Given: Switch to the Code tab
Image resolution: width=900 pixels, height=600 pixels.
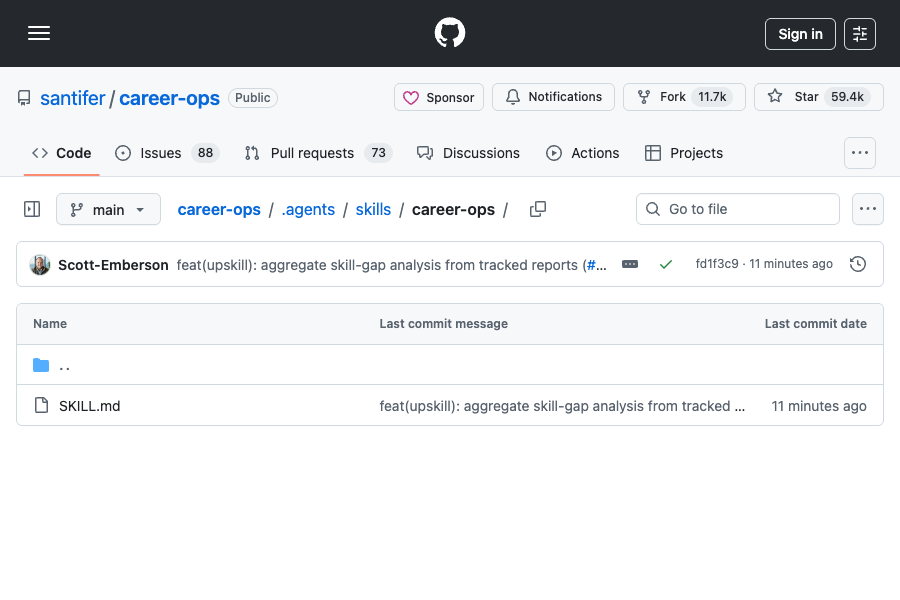Looking at the screenshot, I should click(x=61, y=153).
